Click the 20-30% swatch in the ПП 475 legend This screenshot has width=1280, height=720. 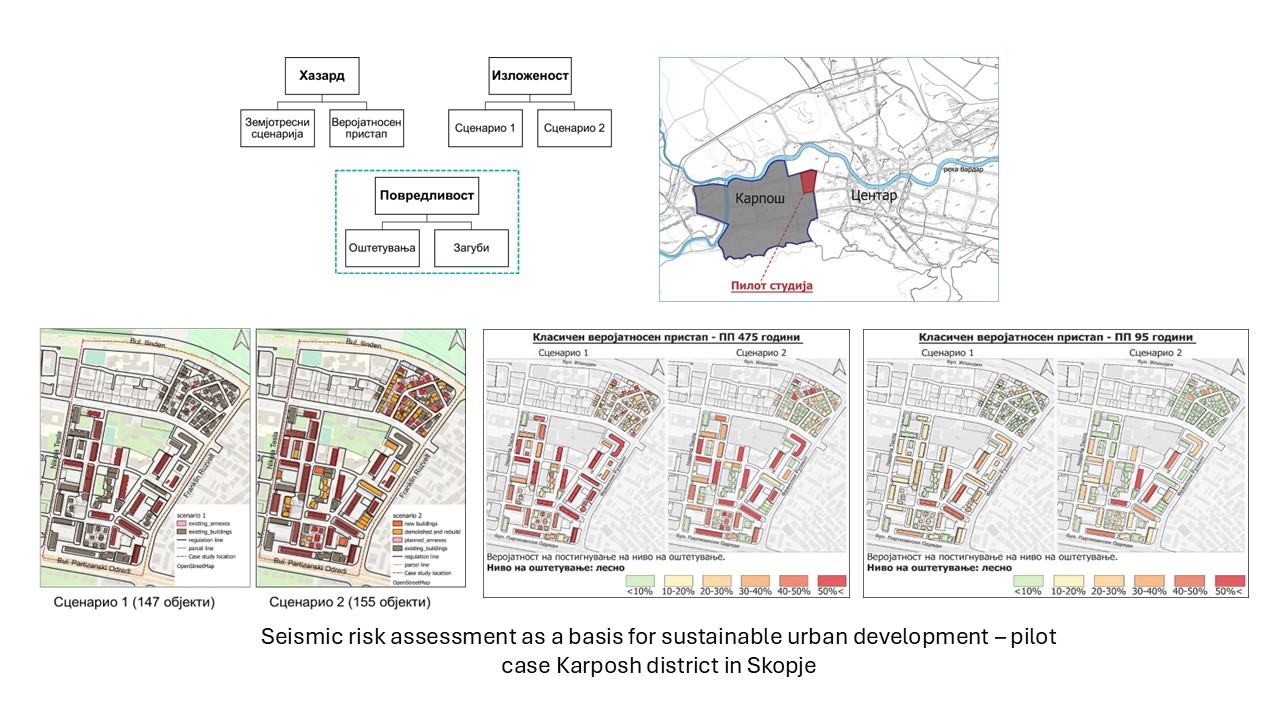pos(717,579)
